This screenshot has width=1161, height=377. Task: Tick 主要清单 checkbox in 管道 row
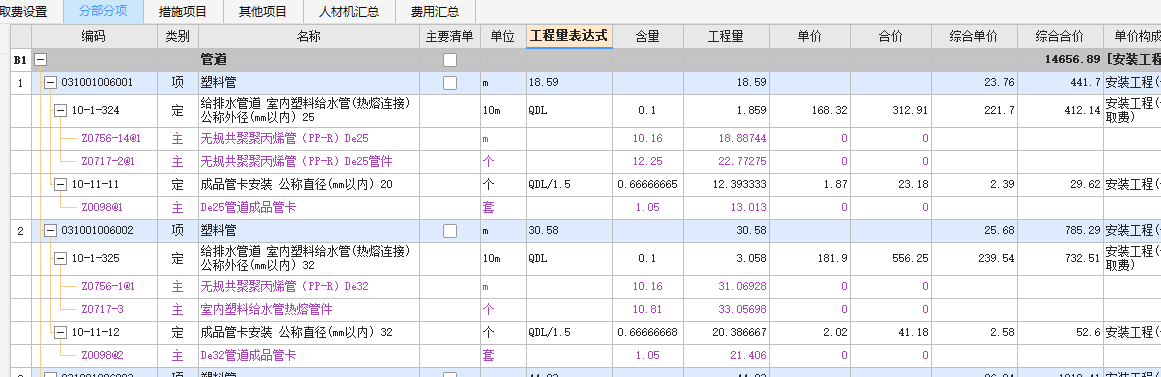450,60
